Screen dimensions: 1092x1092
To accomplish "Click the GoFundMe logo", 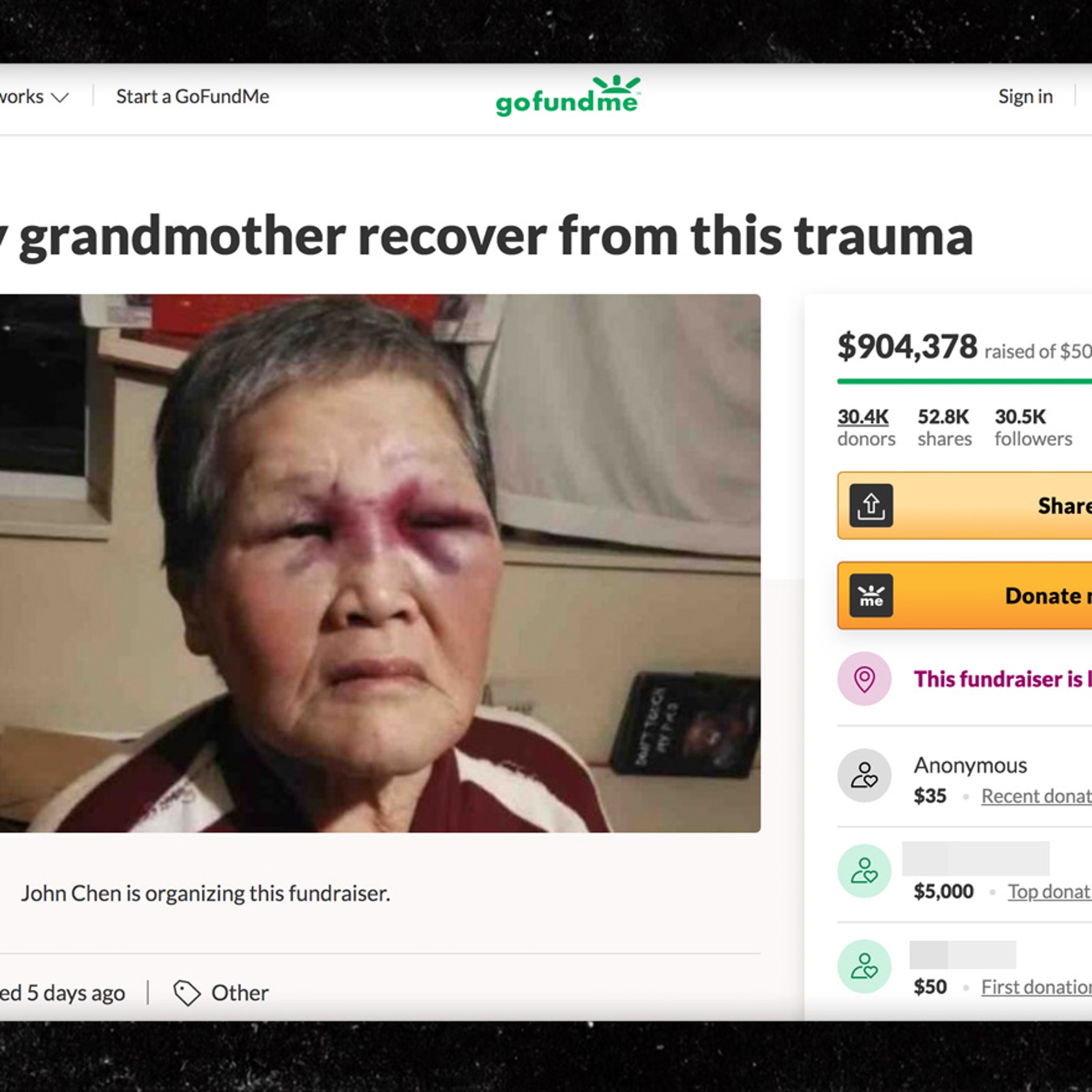I will (x=568, y=96).
